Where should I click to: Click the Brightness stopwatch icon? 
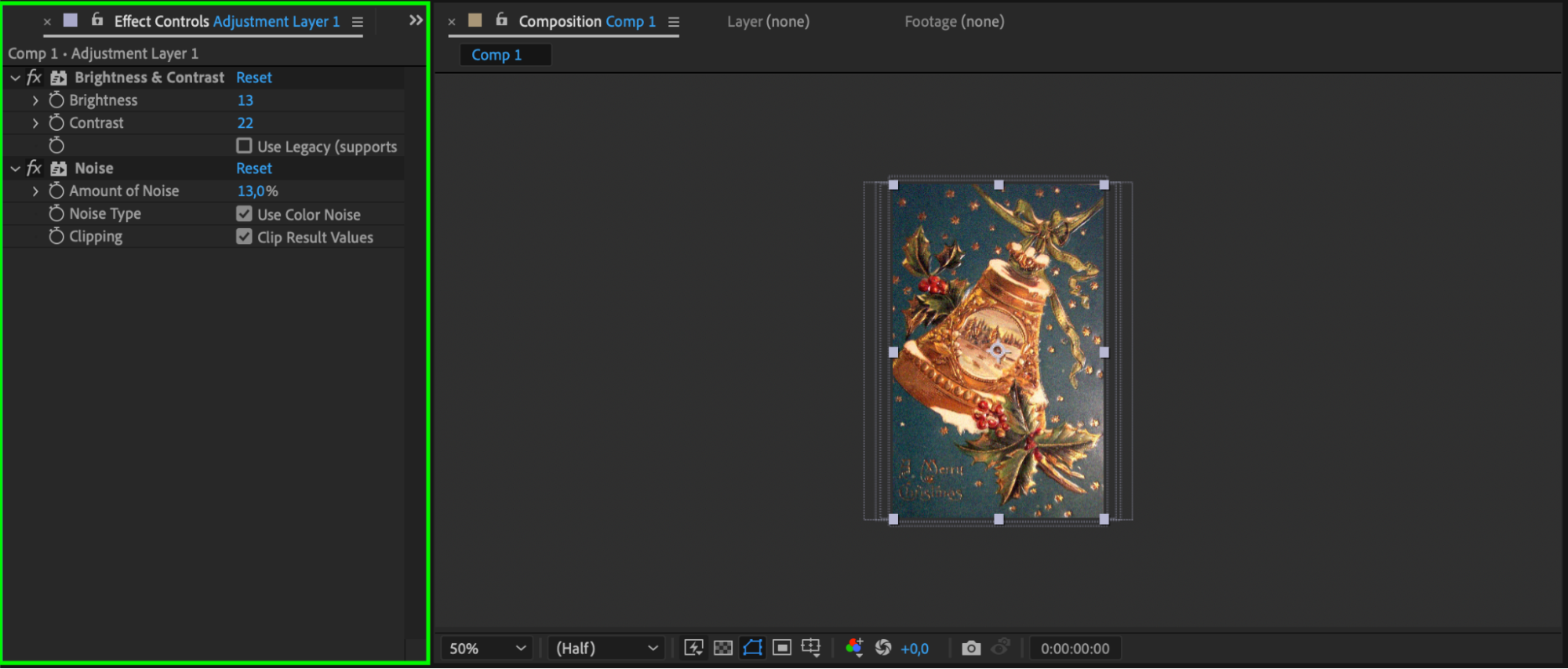[x=56, y=100]
